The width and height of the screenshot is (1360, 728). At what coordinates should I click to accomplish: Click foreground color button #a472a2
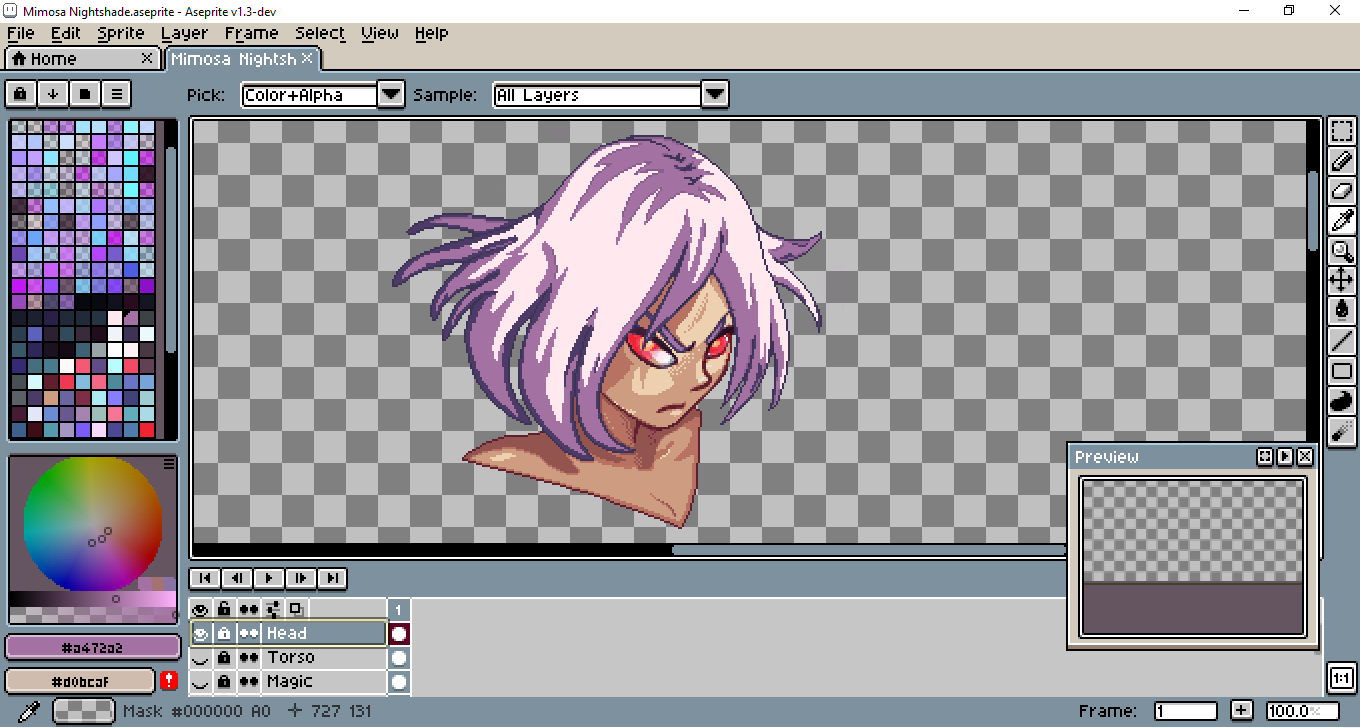[92, 648]
